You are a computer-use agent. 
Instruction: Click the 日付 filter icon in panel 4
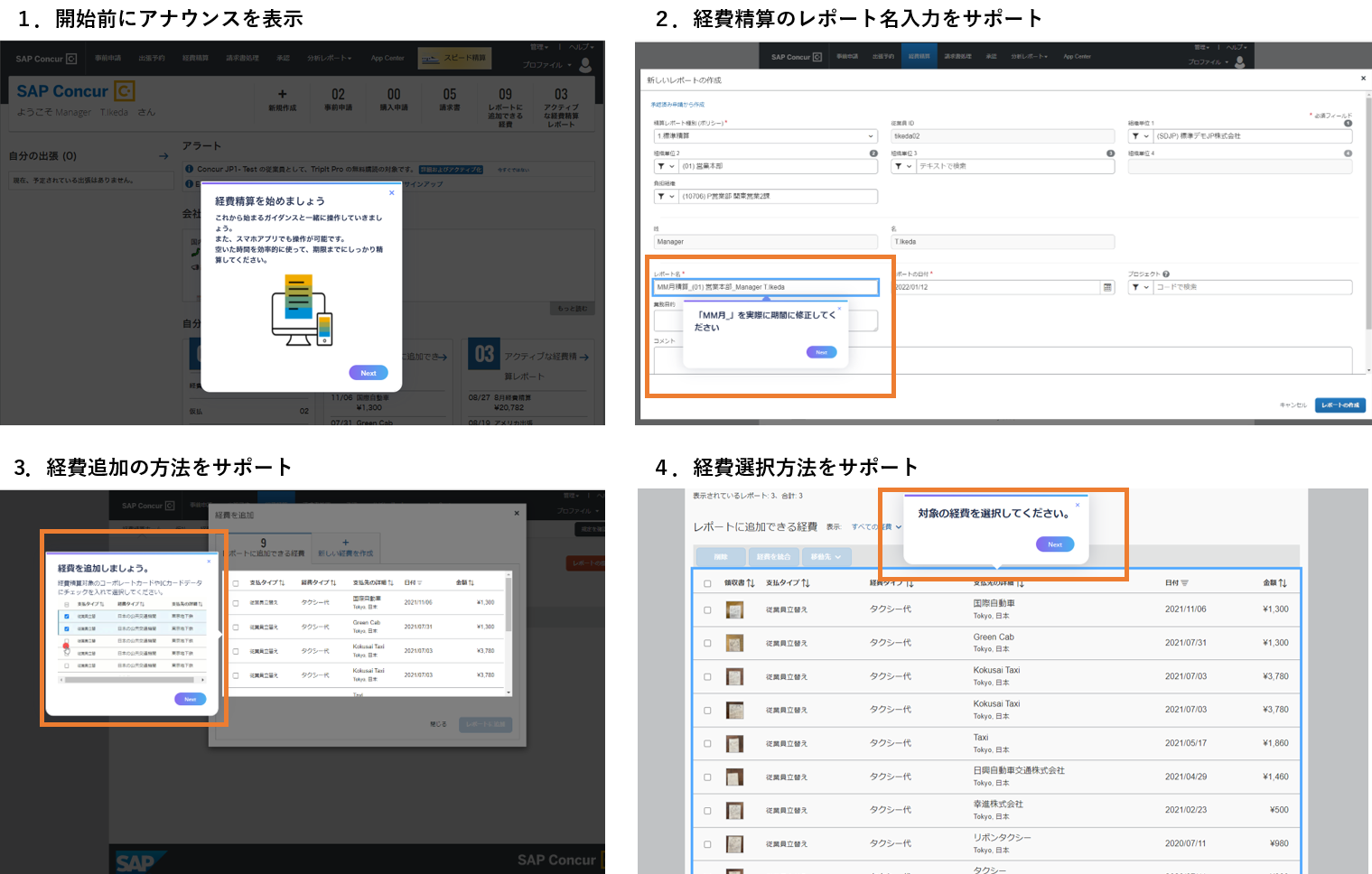(x=1183, y=583)
